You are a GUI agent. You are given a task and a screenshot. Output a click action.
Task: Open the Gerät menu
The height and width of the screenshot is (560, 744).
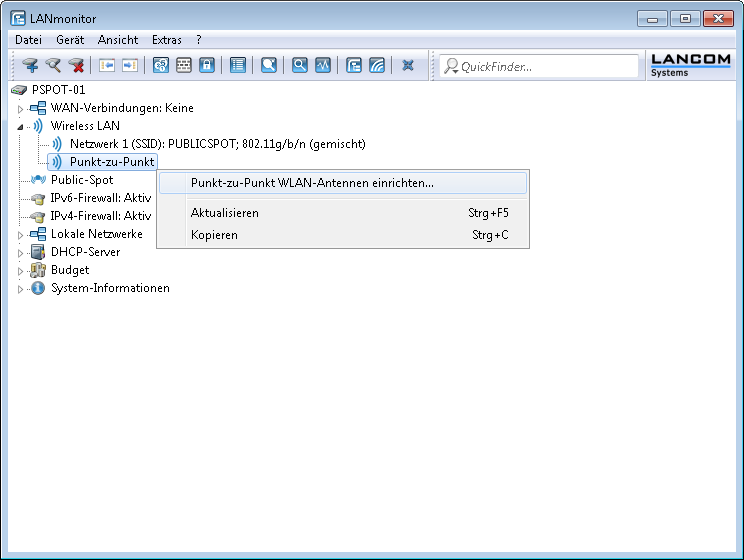tap(70, 40)
